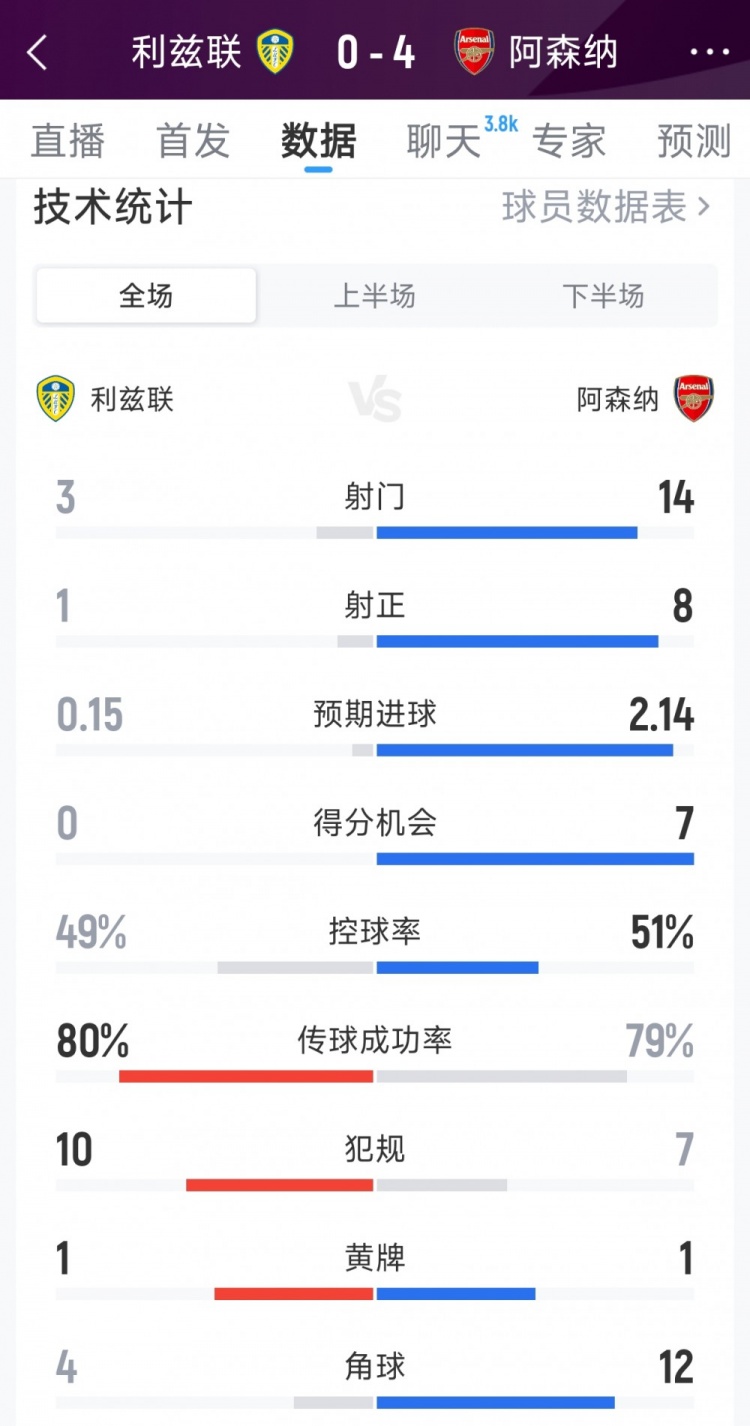Tap the back arrow in header
Screen dimensions: 750x1426
(37, 52)
